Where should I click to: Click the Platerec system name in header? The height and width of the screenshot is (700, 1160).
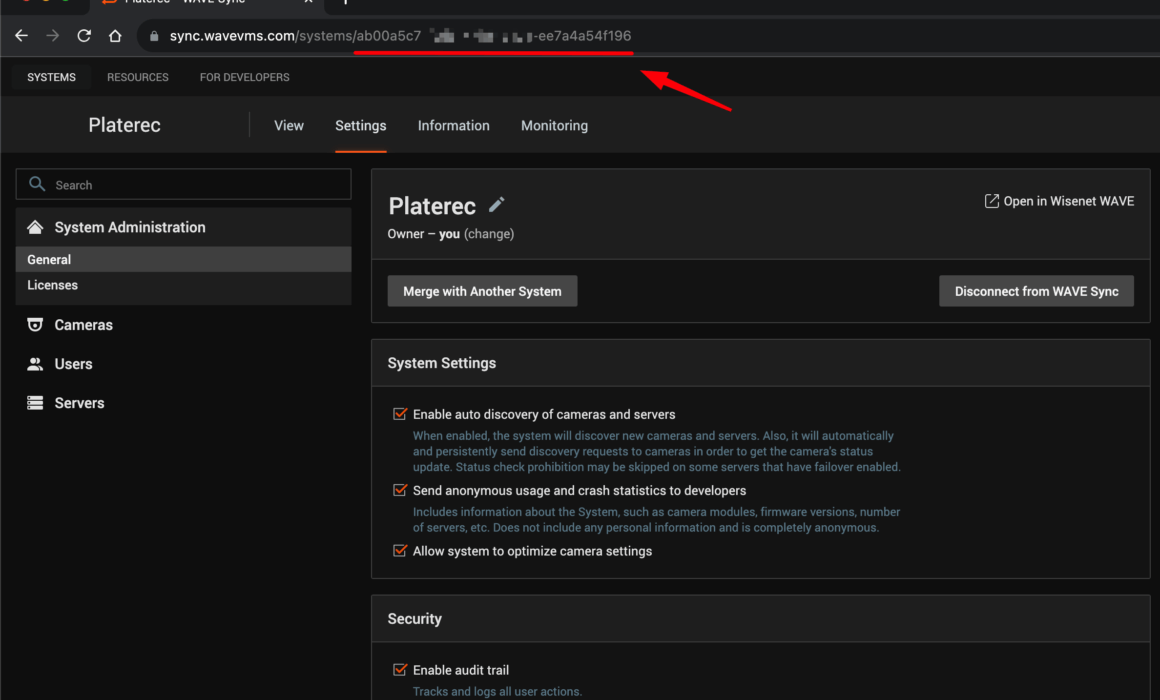124,125
